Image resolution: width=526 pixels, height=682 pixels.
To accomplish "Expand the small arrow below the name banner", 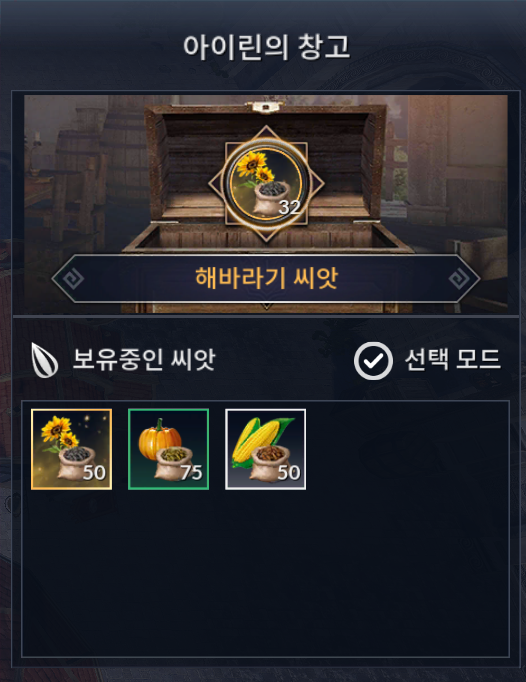I will point(266,307).
